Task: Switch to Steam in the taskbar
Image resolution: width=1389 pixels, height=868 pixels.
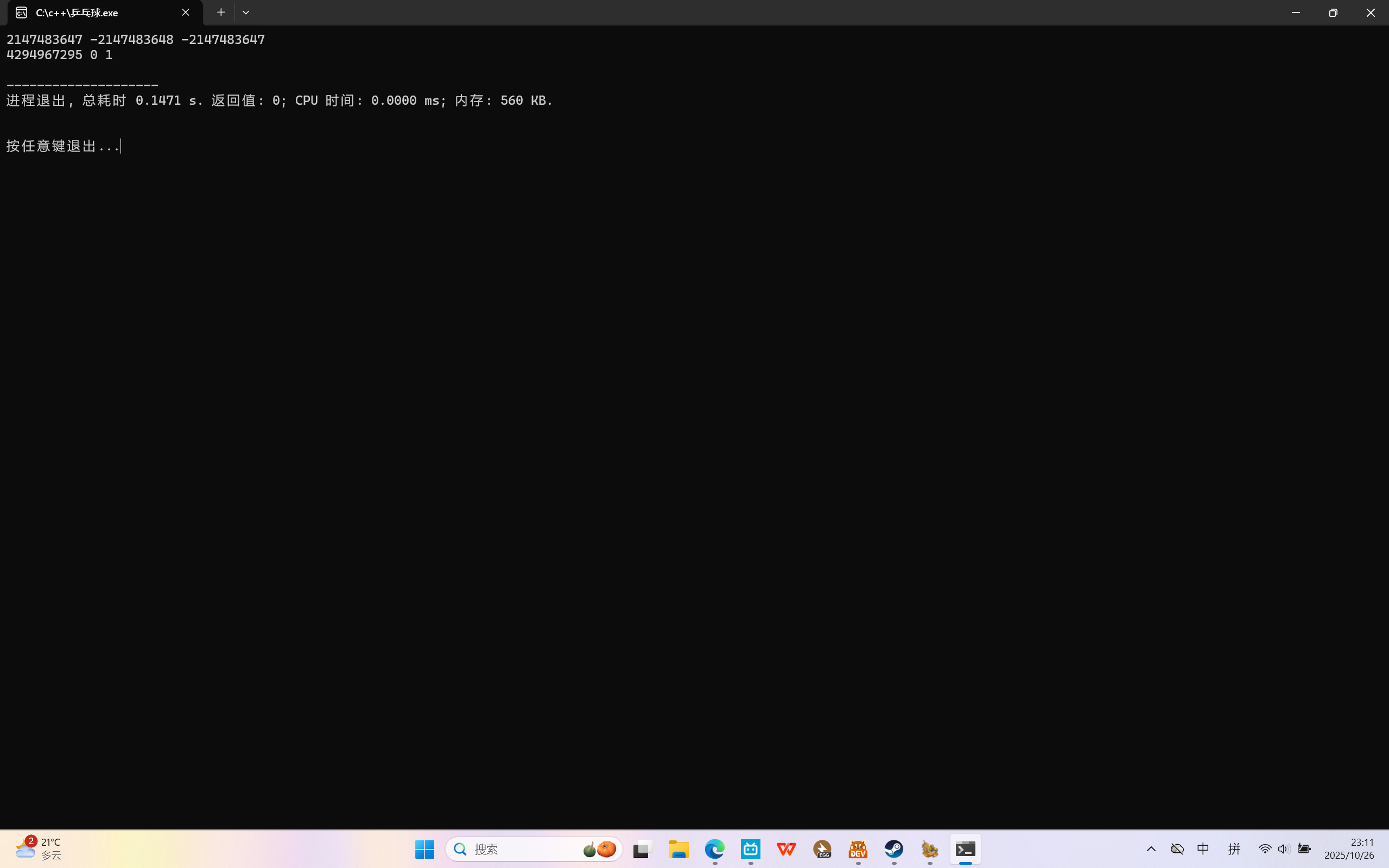Action: [893, 849]
